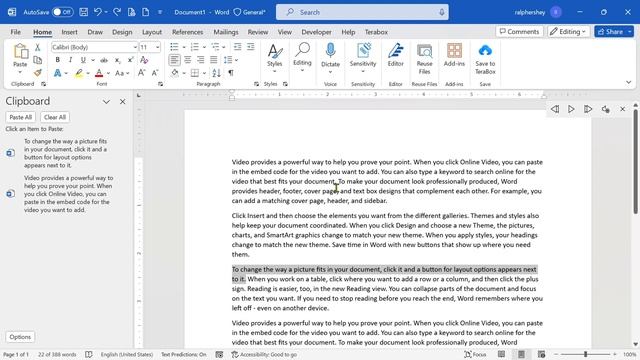Shrink font size icon
This screenshot has width=640, height=360.
(155, 73)
